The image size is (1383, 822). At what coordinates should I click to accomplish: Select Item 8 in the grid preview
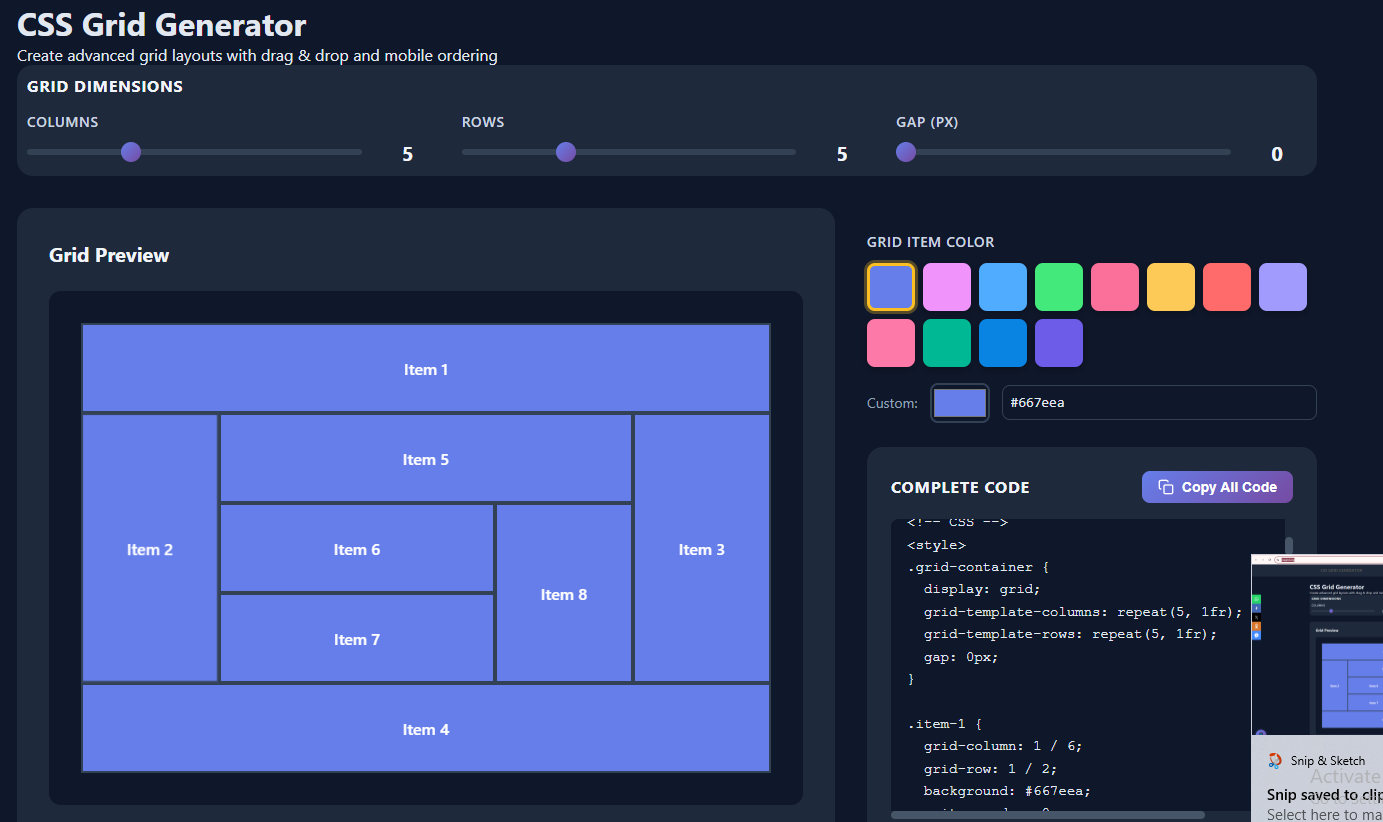click(x=563, y=594)
